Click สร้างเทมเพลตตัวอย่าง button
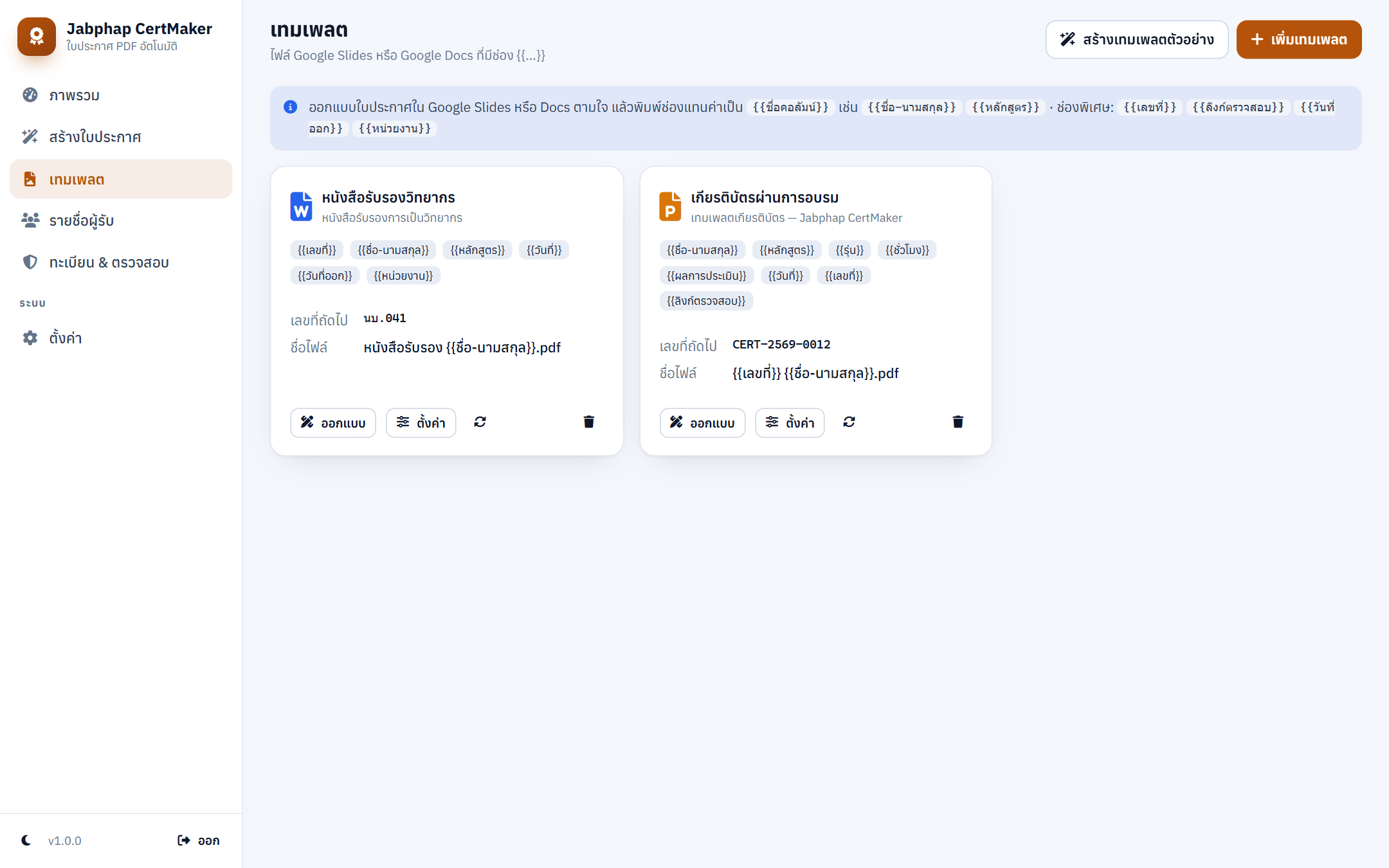The image size is (1389, 868). coord(1137,39)
